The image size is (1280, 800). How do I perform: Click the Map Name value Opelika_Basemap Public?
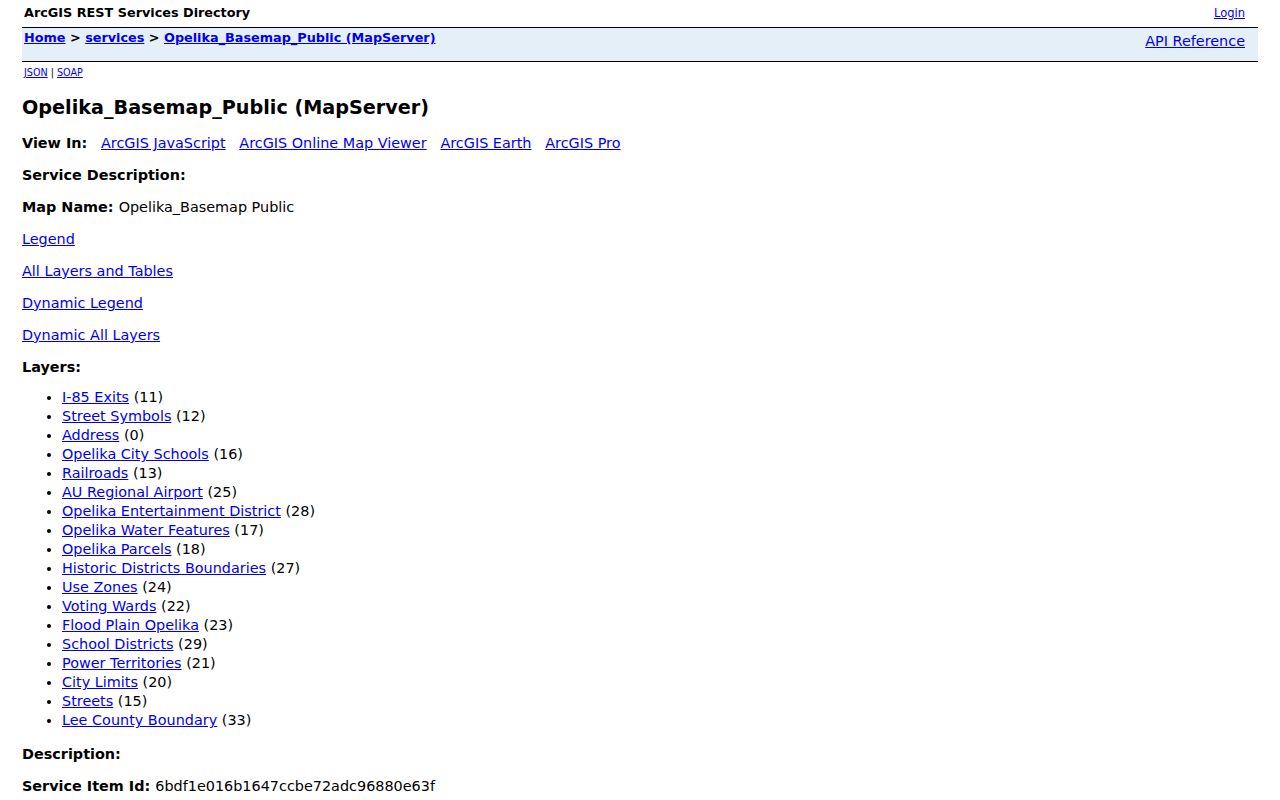coord(206,207)
